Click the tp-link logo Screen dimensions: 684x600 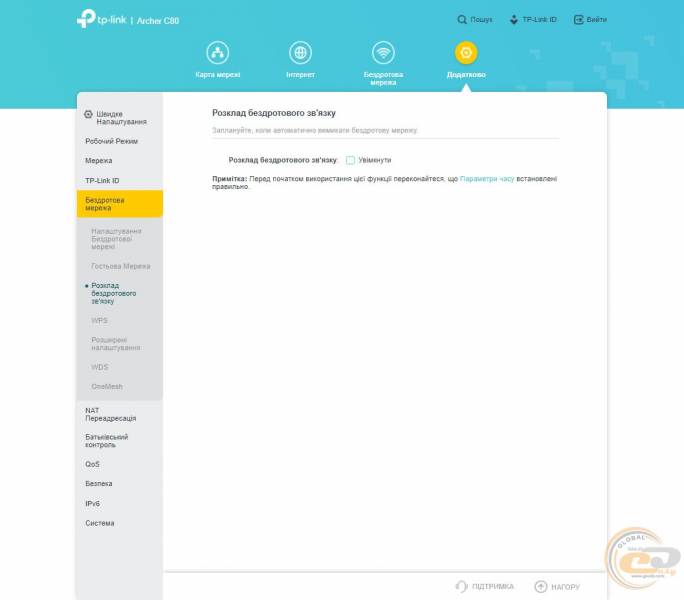pyautogui.click(x=102, y=19)
